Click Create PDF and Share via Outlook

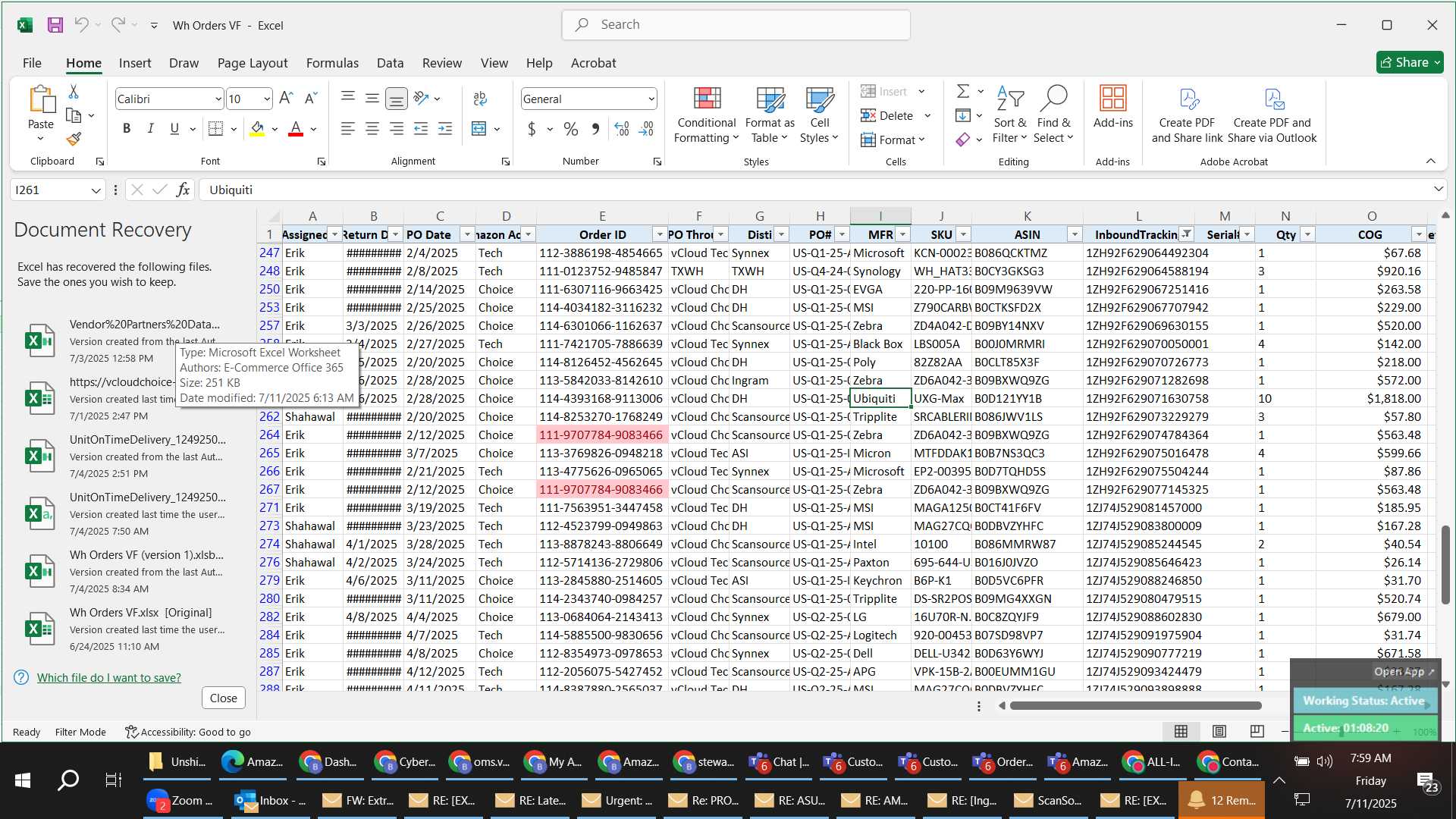(1272, 115)
